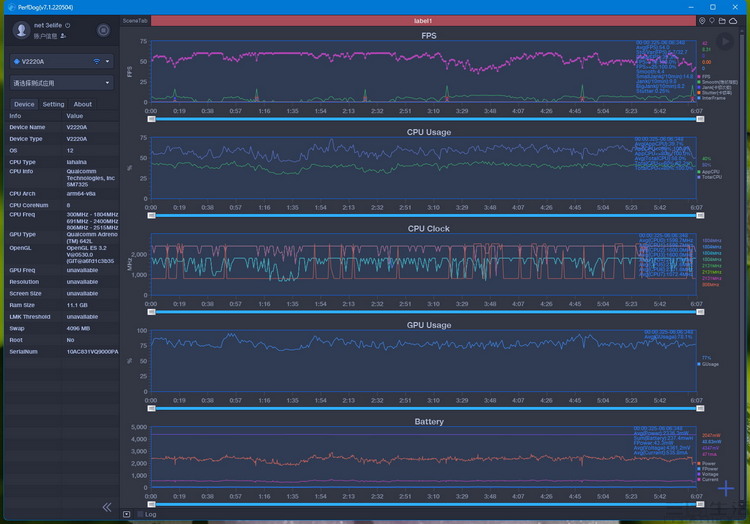Select the Ram Size 11.1 GB value

77,305
